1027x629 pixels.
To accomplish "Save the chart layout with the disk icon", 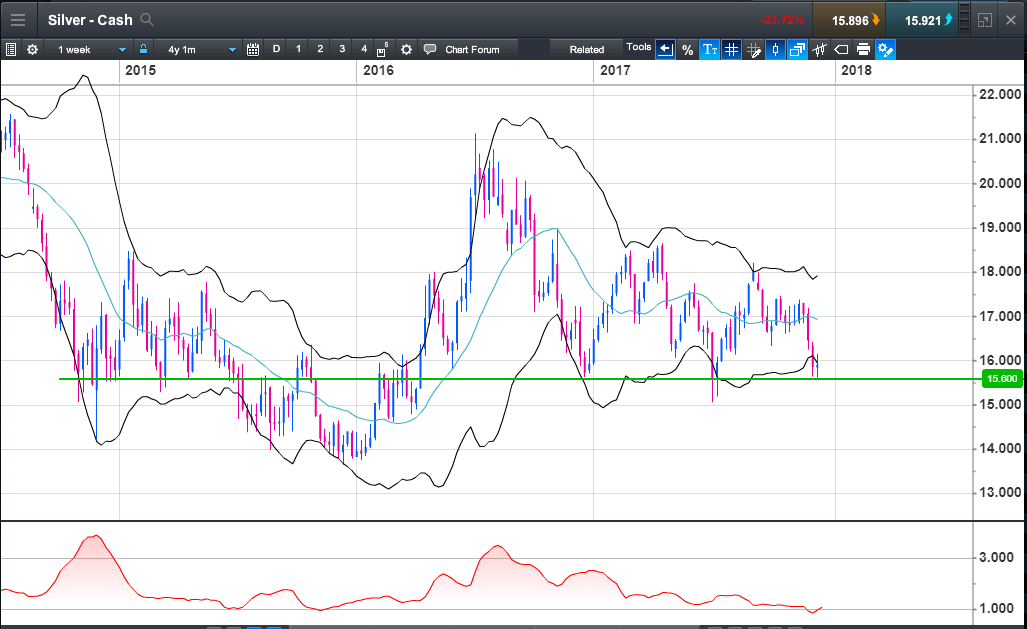I will pyautogui.click(x=383, y=50).
